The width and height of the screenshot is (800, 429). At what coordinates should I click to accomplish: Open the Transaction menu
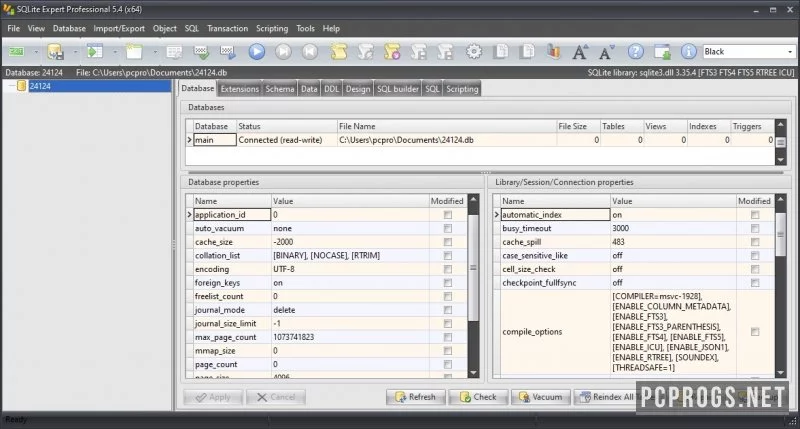click(x=228, y=29)
